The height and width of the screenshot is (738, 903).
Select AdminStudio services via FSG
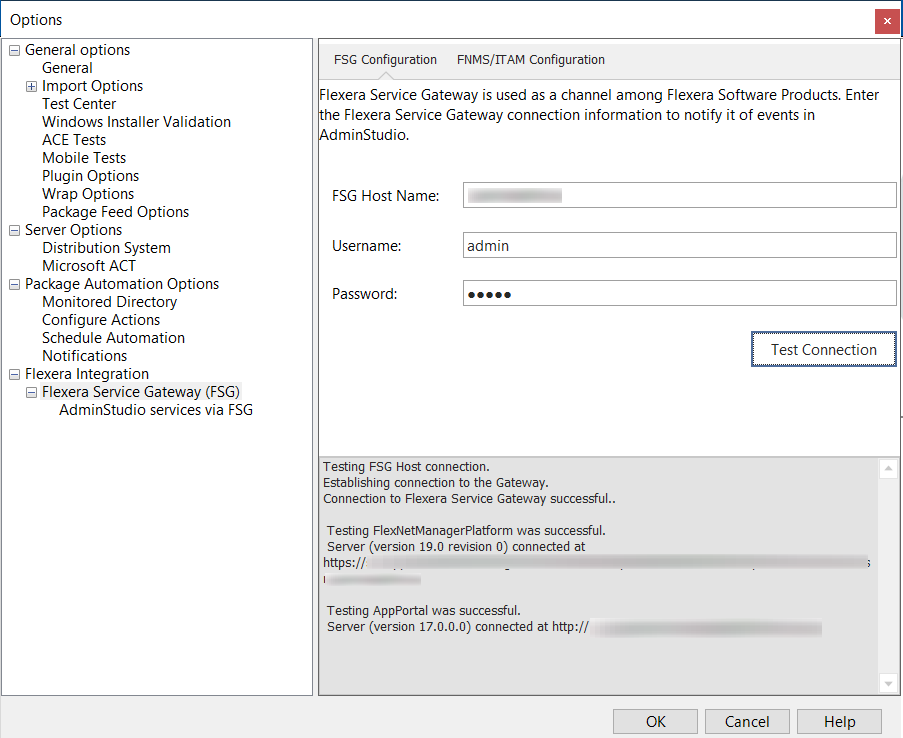coord(156,410)
